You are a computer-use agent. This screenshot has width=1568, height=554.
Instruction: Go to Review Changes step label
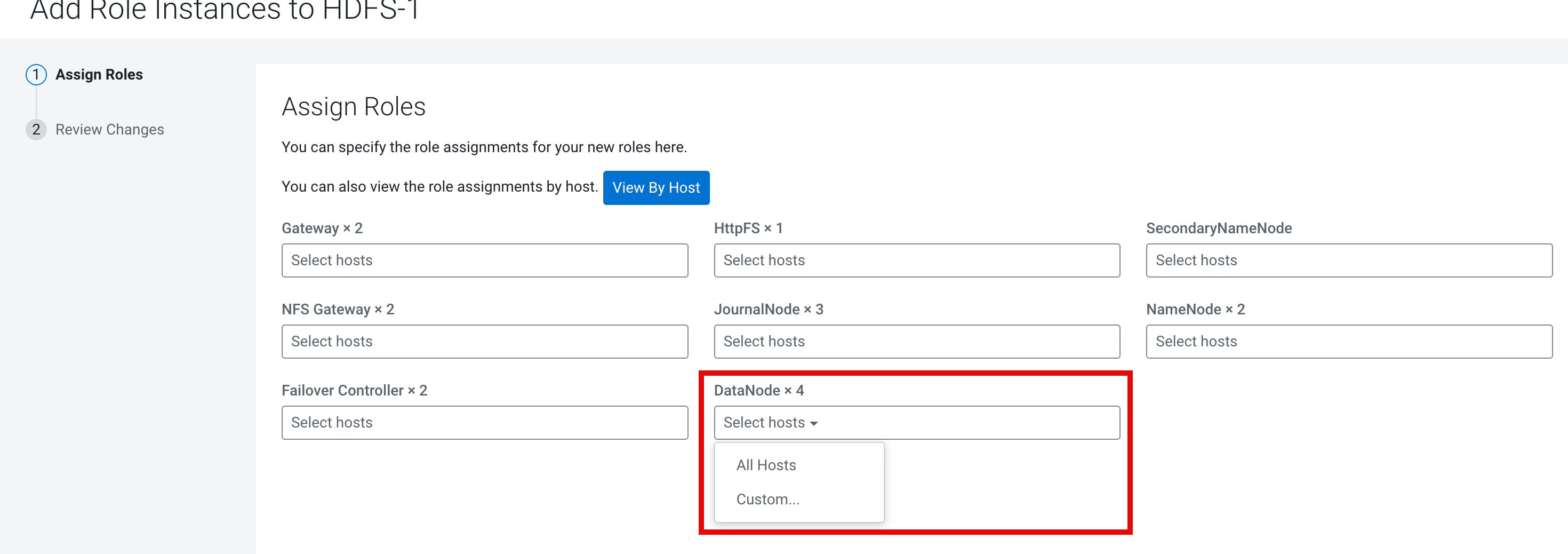(x=109, y=129)
